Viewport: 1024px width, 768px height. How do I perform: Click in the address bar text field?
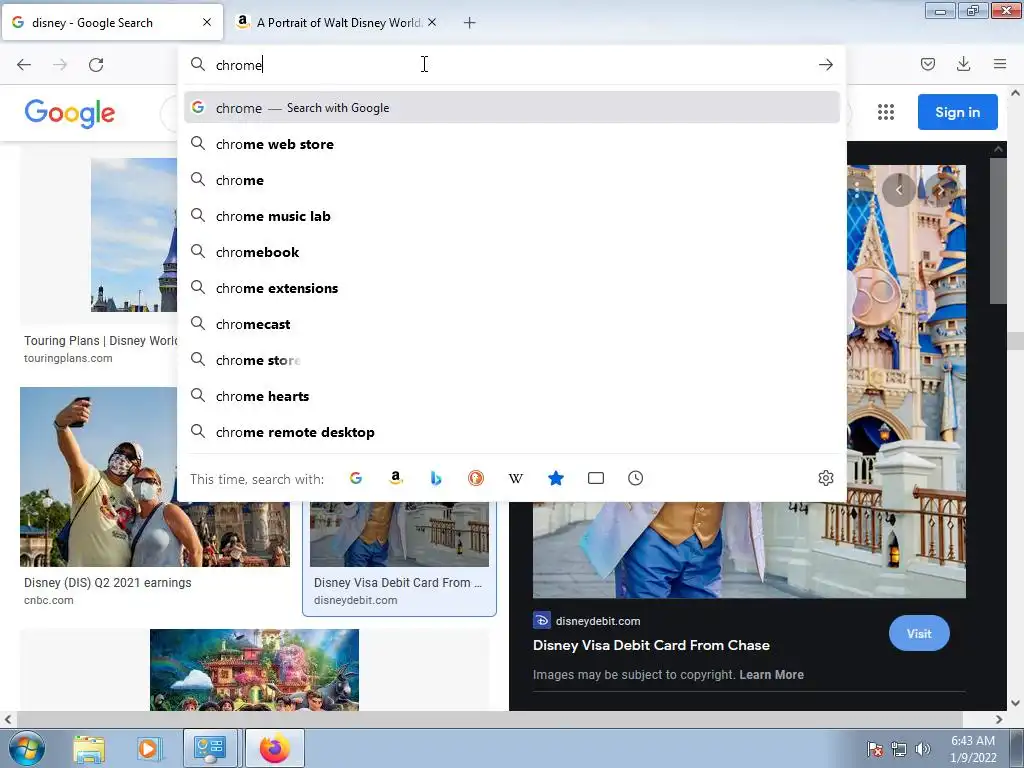tap(512, 65)
